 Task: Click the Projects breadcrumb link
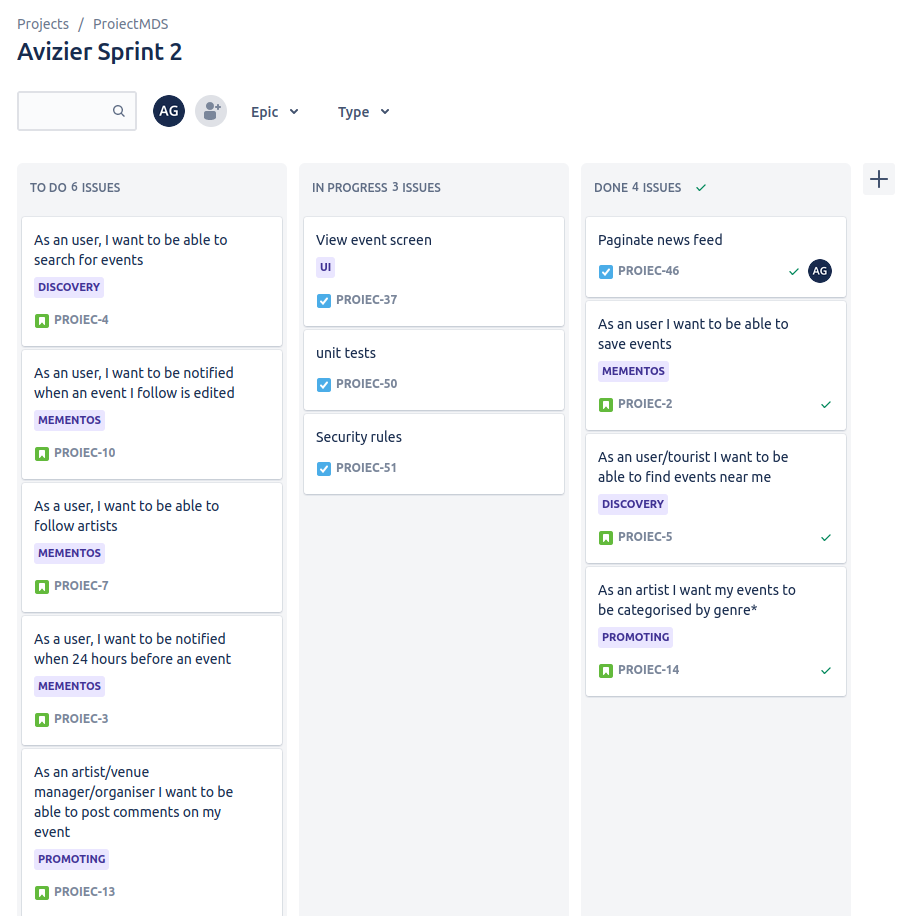click(x=43, y=24)
